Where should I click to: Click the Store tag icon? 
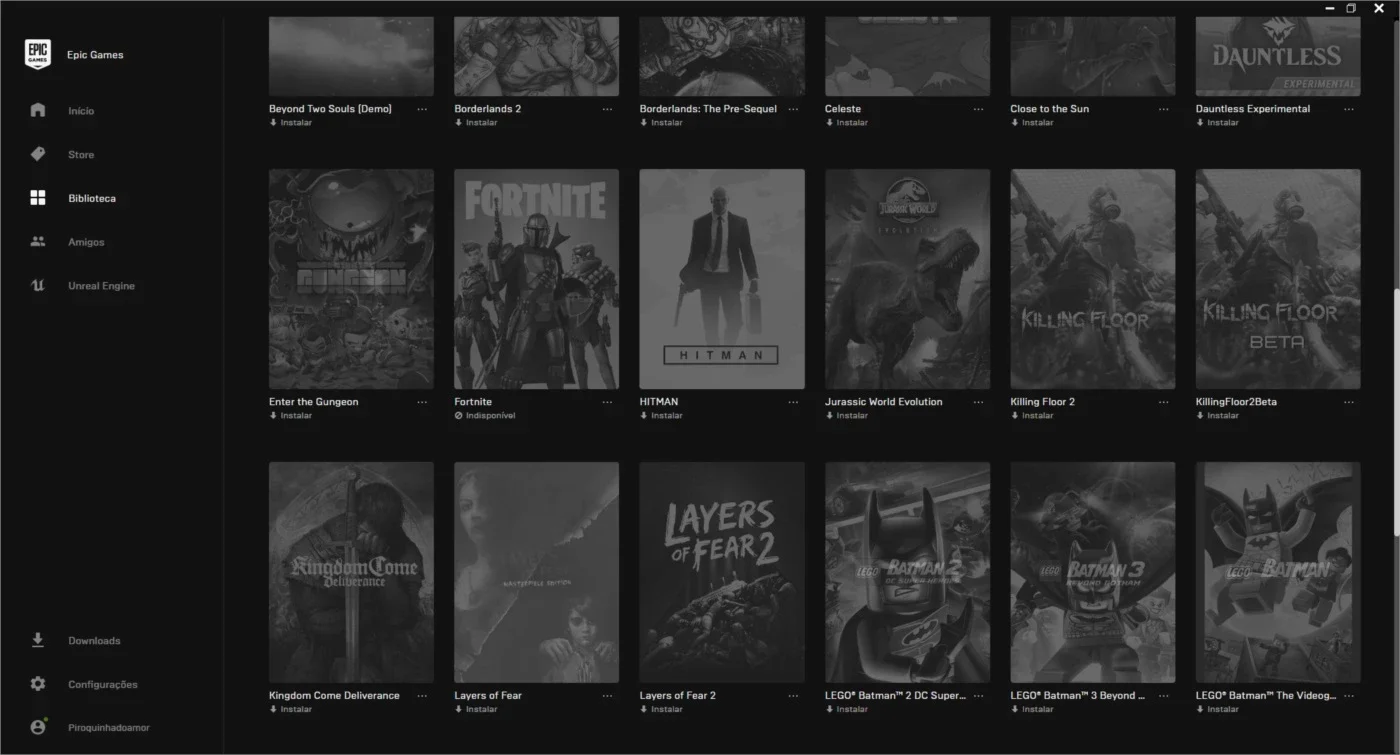click(38, 154)
